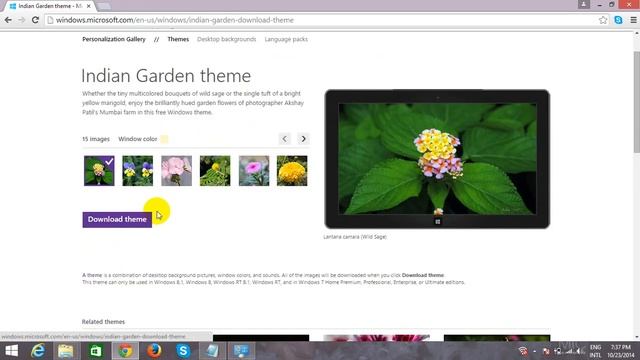Close the Indian Garden theme tab

89,6
